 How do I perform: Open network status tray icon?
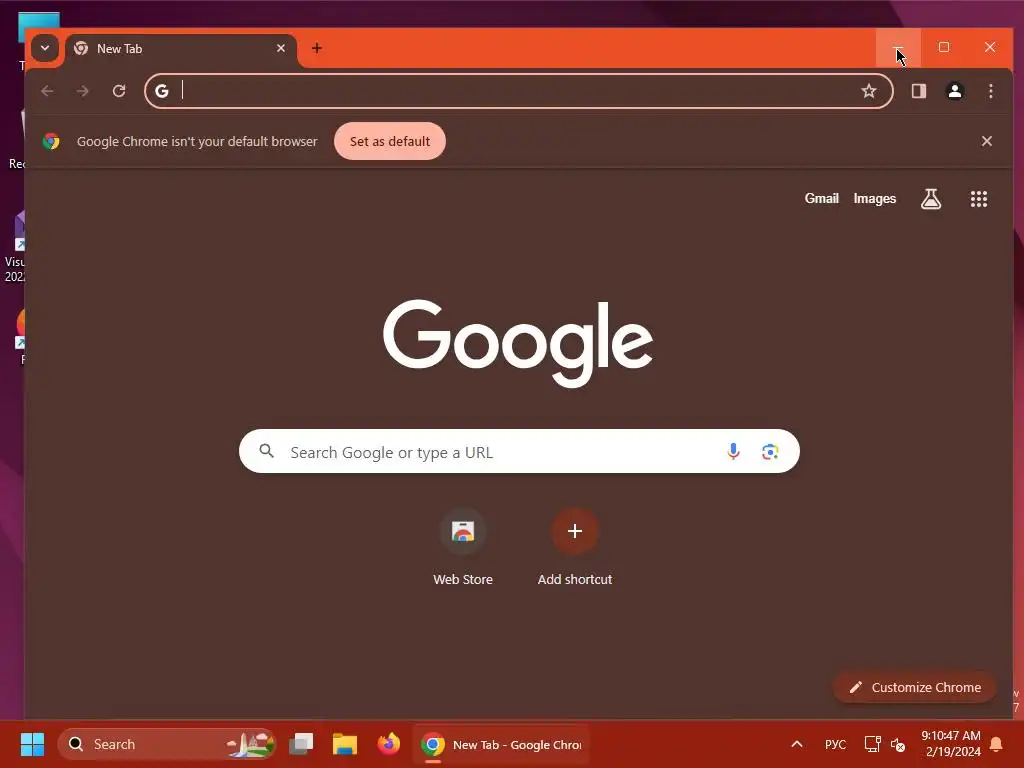pyautogui.click(x=872, y=744)
